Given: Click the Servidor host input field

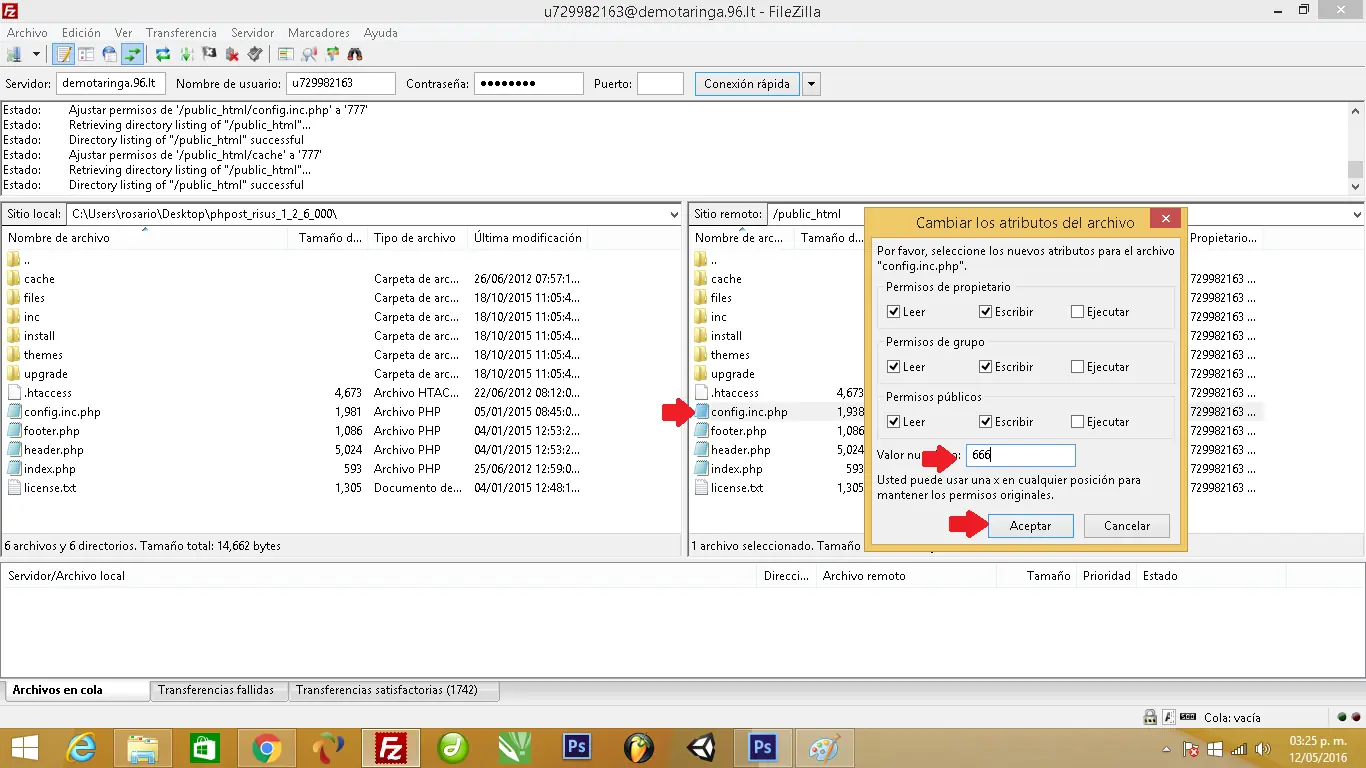Looking at the screenshot, I should (111, 84).
